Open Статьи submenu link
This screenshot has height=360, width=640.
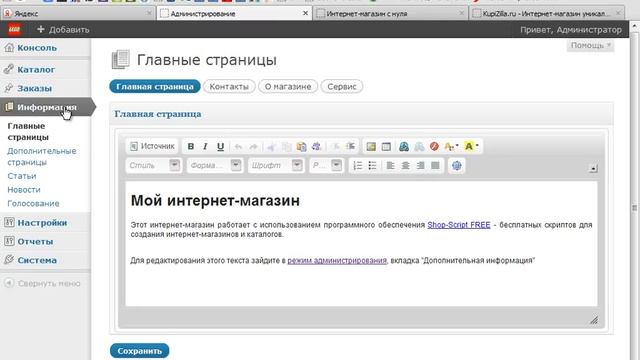[x=22, y=176]
